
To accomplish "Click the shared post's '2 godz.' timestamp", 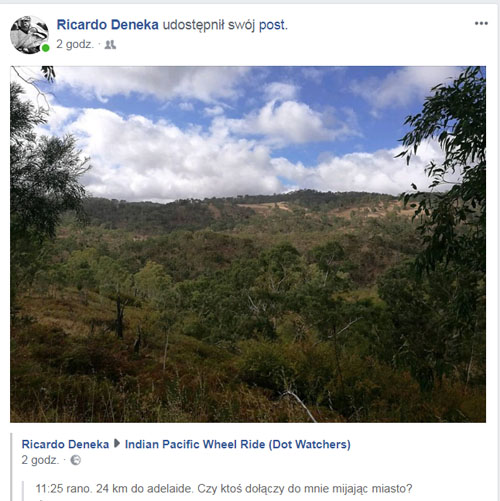I will point(40,460).
